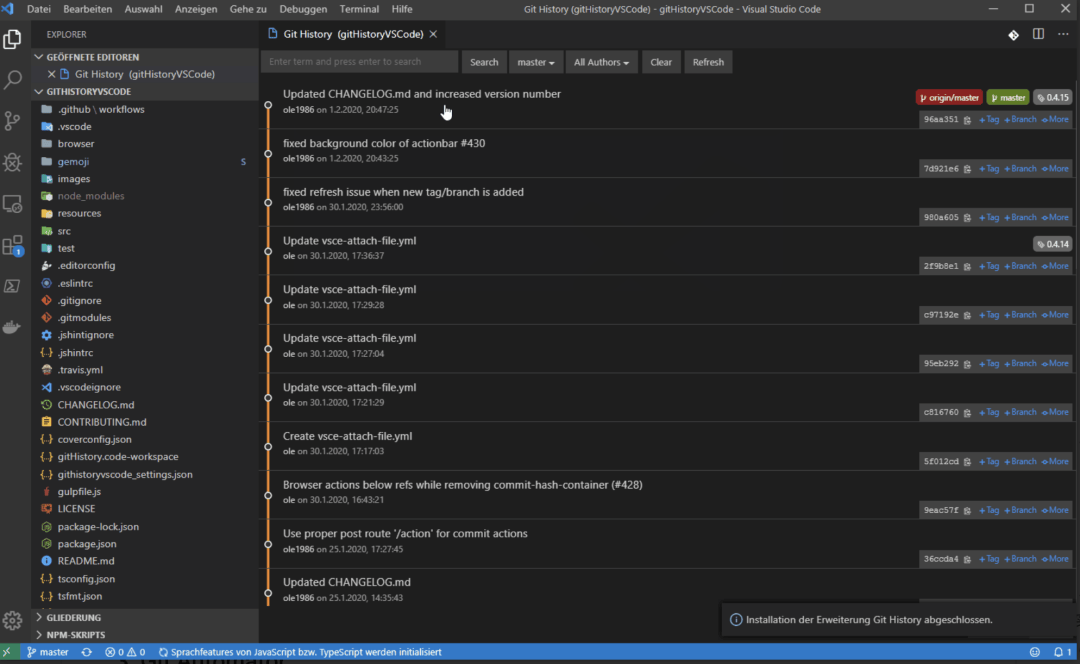Click the Search button
The width and height of the screenshot is (1080, 664).
tap(484, 62)
